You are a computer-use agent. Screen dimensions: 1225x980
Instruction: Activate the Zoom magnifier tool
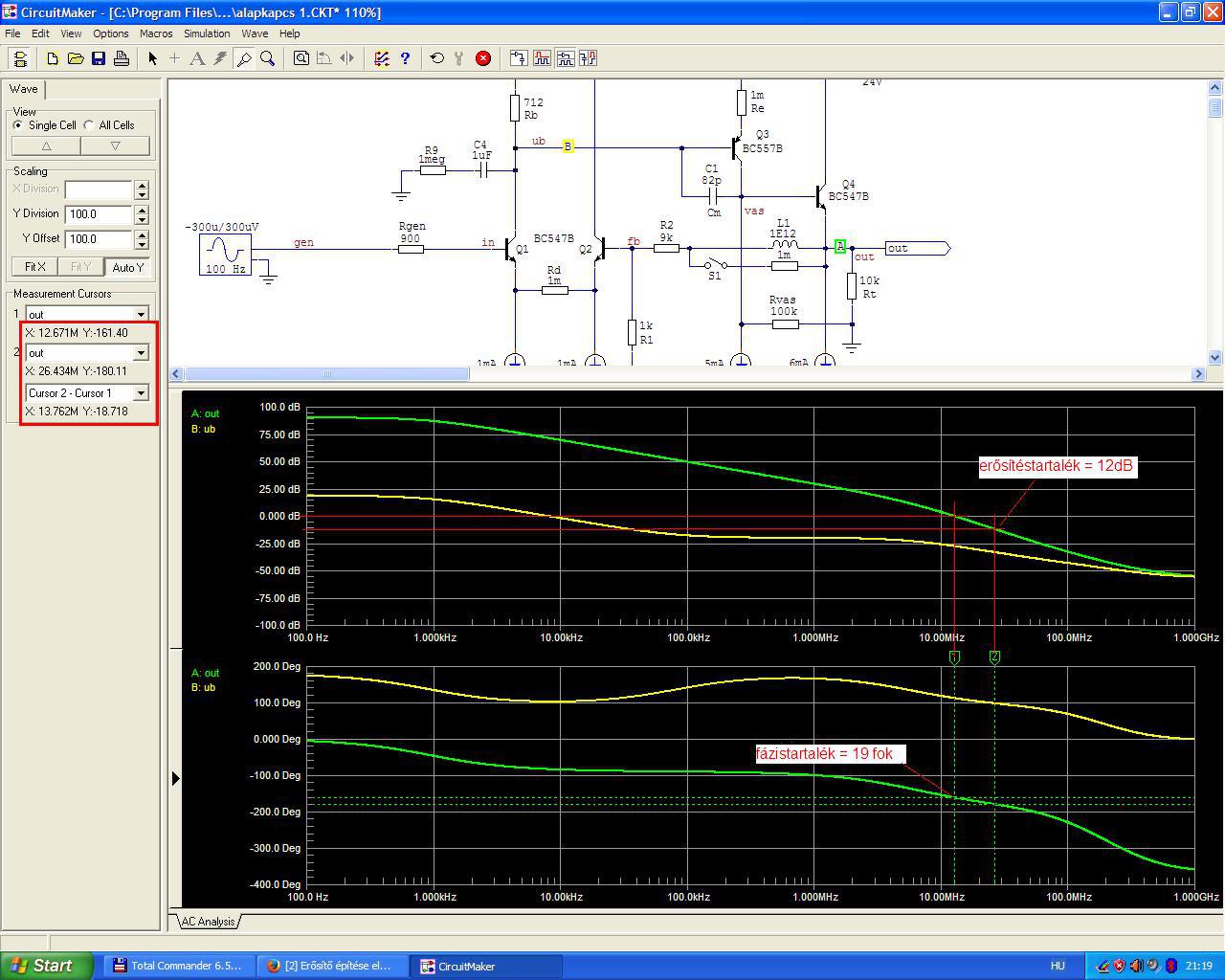[x=268, y=58]
